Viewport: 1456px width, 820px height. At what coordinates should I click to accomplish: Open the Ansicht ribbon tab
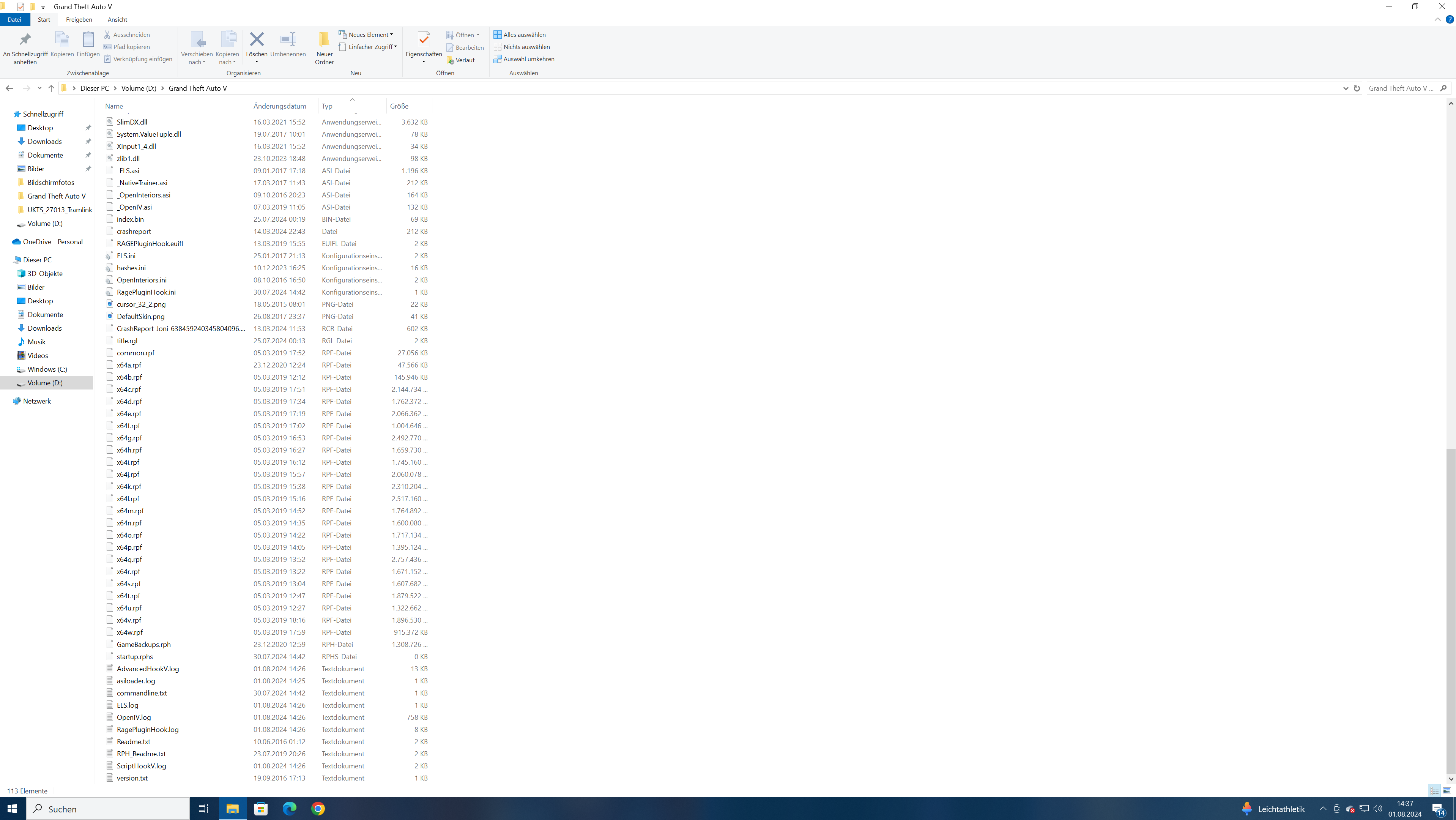[x=117, y=19]
